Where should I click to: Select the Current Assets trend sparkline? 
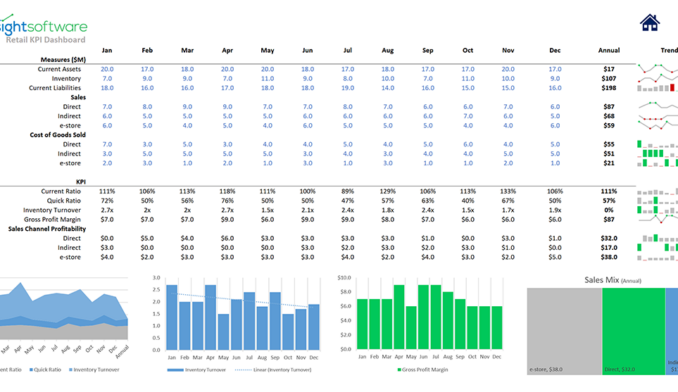[657, 69]
